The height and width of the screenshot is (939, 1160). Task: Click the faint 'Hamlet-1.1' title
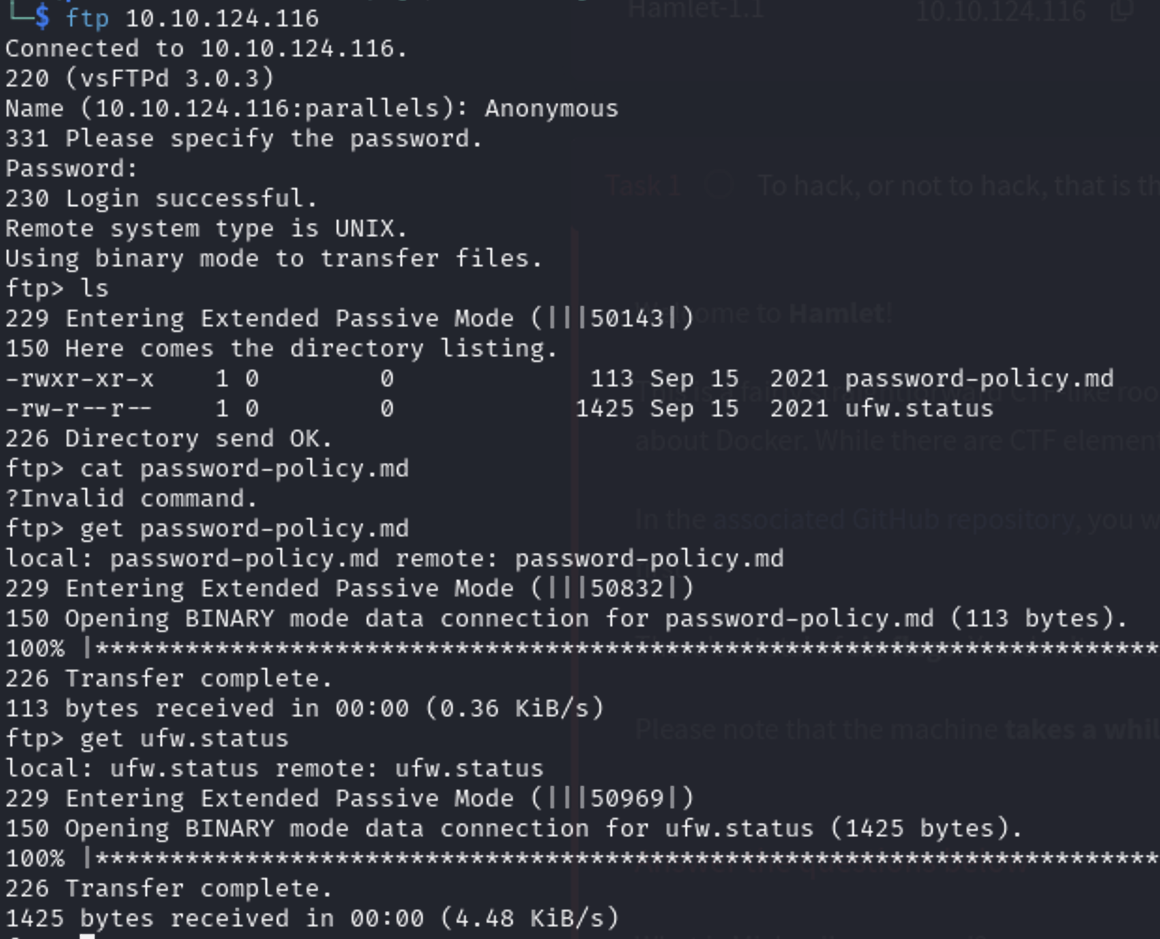pyautogui.click(x=696, y=11)
